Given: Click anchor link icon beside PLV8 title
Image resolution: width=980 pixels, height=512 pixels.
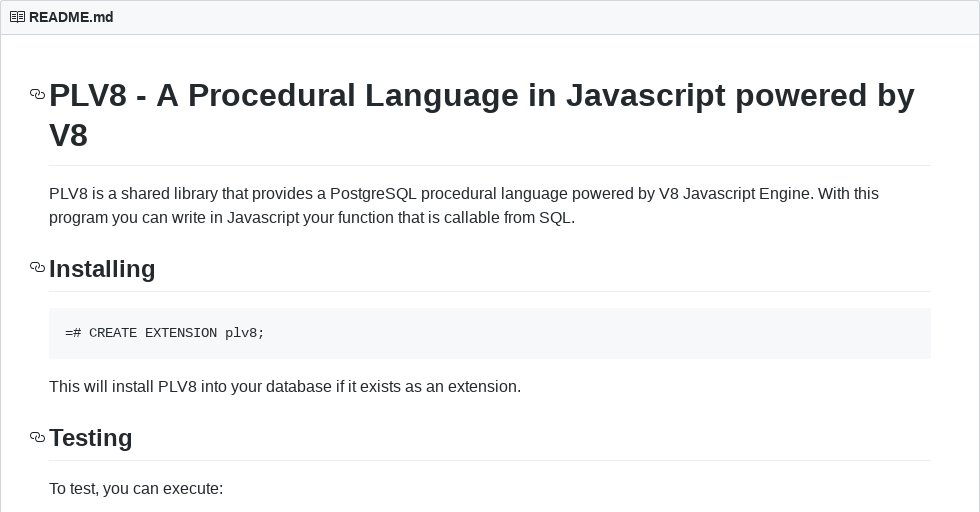Looking at the screenshot, I should [38, 95].
